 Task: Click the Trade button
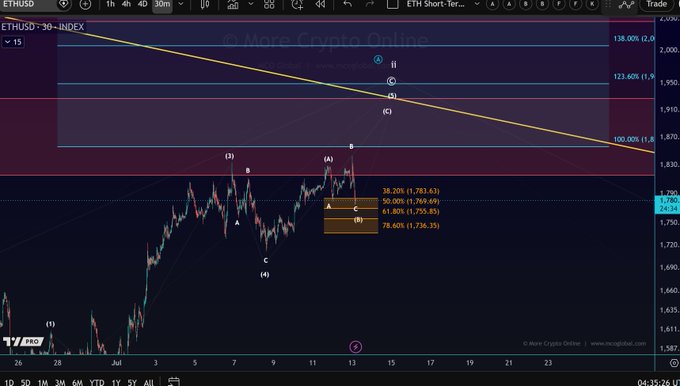tap(657, 4)
